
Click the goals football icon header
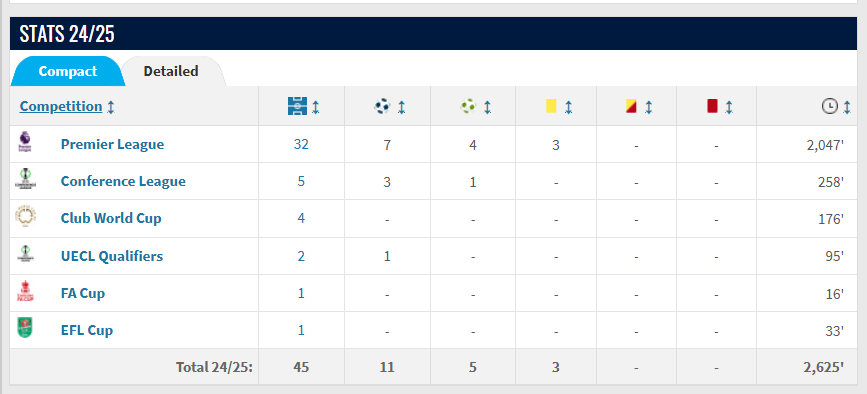(382, 106)
